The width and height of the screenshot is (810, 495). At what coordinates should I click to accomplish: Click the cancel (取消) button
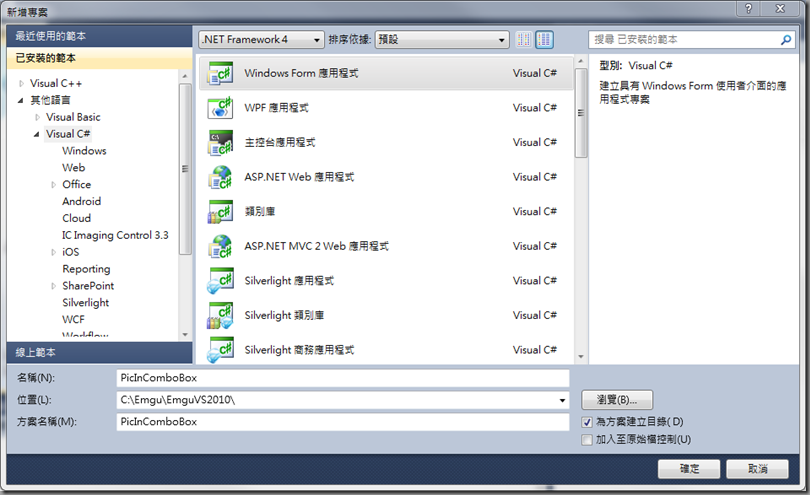757,469
